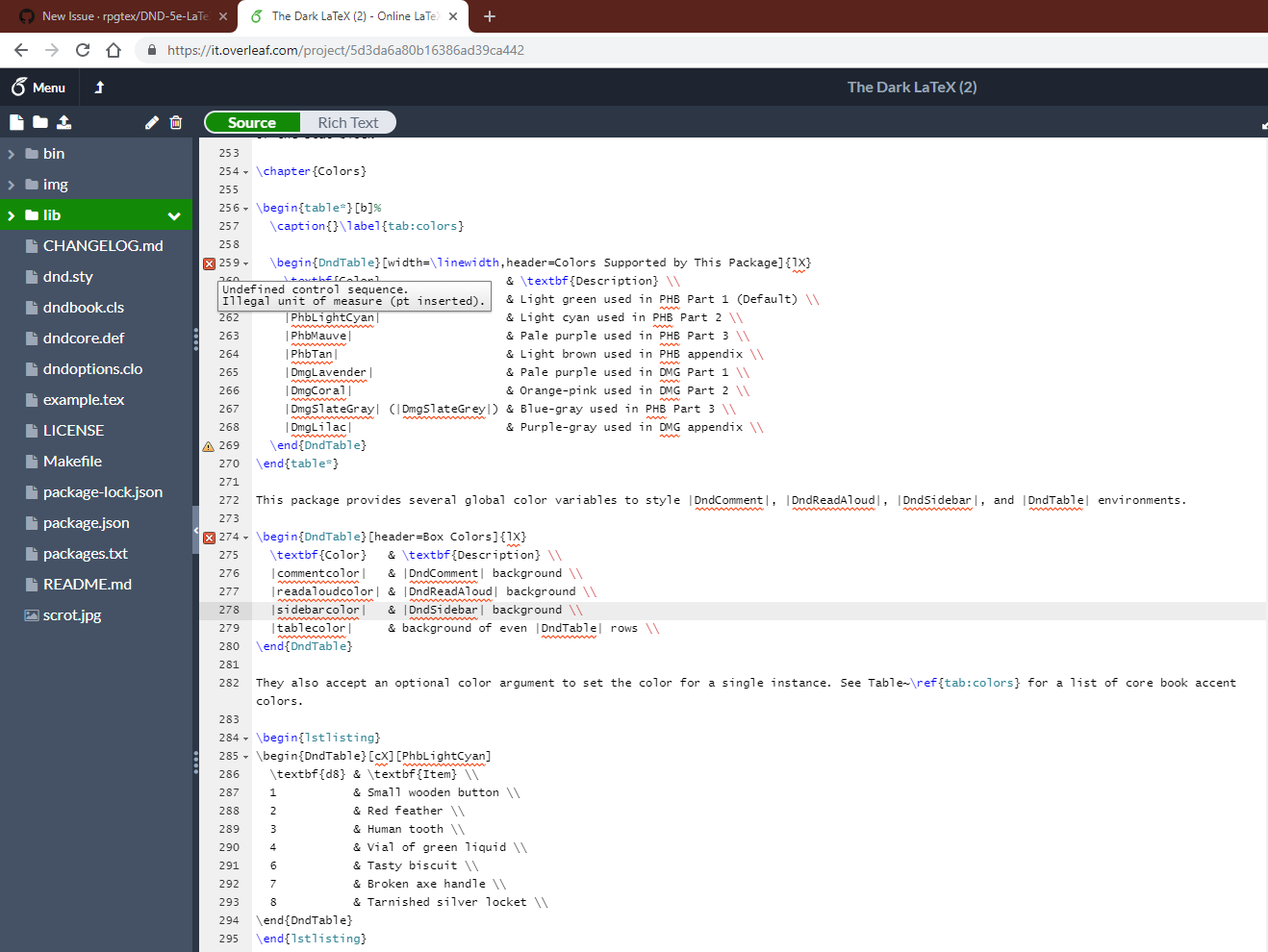Switch the editor to Rich Text mode
Screen dimensions: 1268x952
[348, 122]
